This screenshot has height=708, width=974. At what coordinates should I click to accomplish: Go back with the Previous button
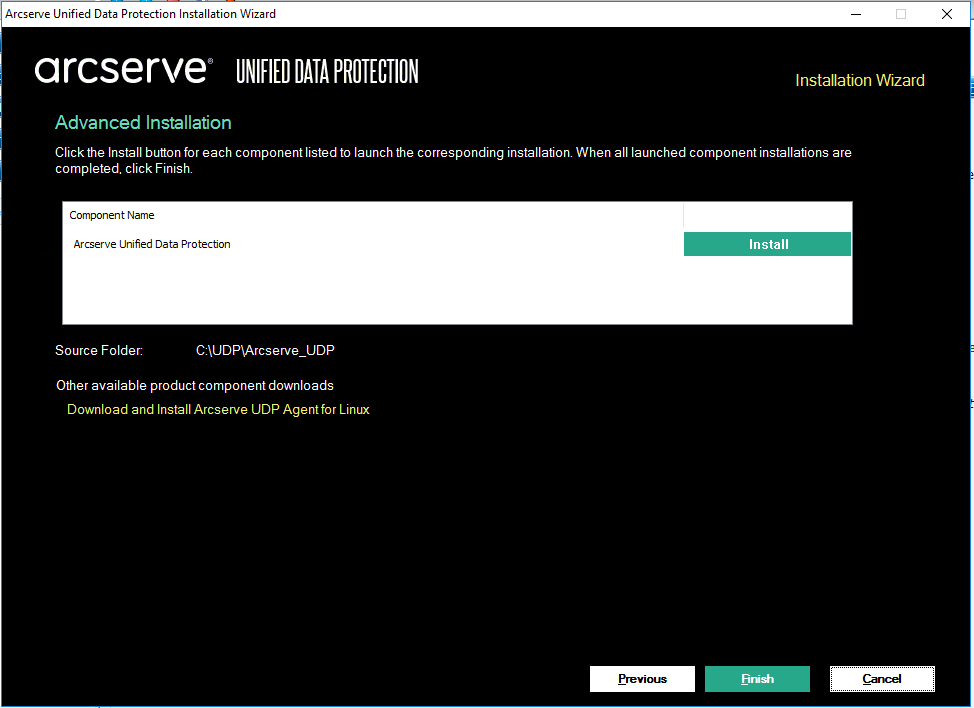pyautogui.click(x=642, y=679)
